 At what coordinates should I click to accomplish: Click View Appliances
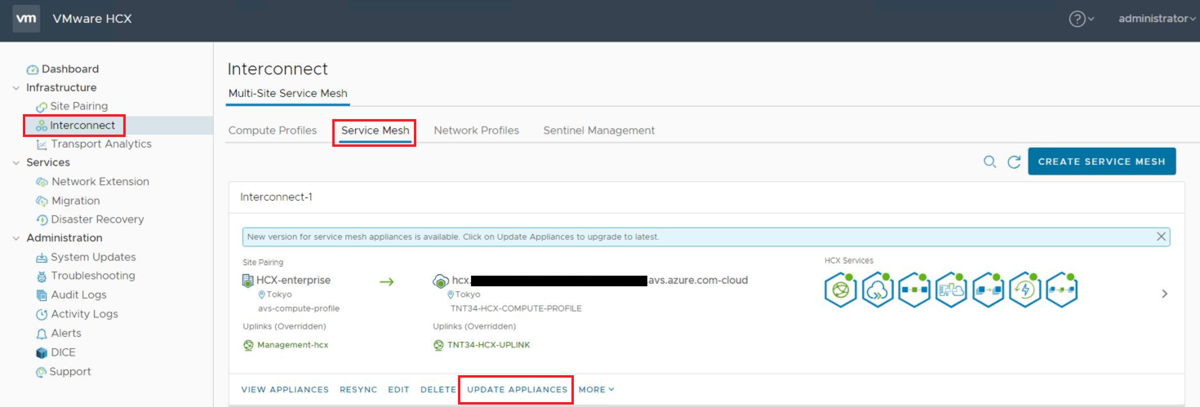tap(285, 389)
